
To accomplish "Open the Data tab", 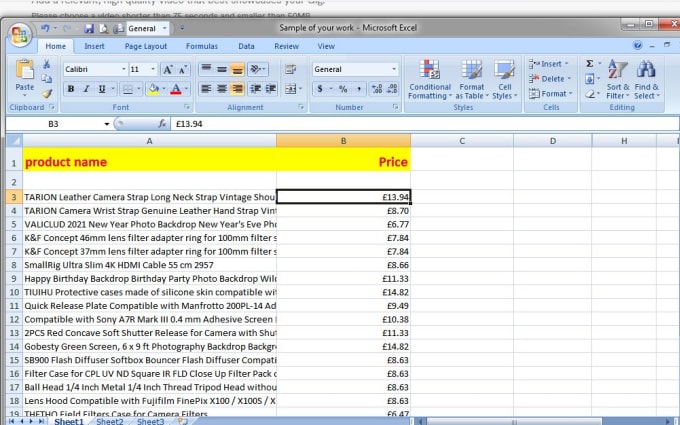I will (246, 46).
